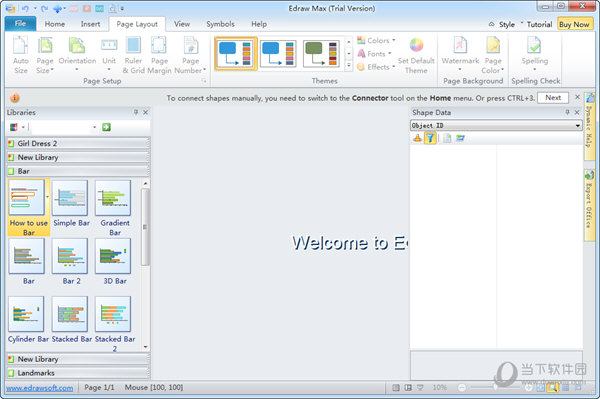Click the Redo arrow in quick toolbar
Viewport: 600px width, 399px height.
click(x=44, y=8)
